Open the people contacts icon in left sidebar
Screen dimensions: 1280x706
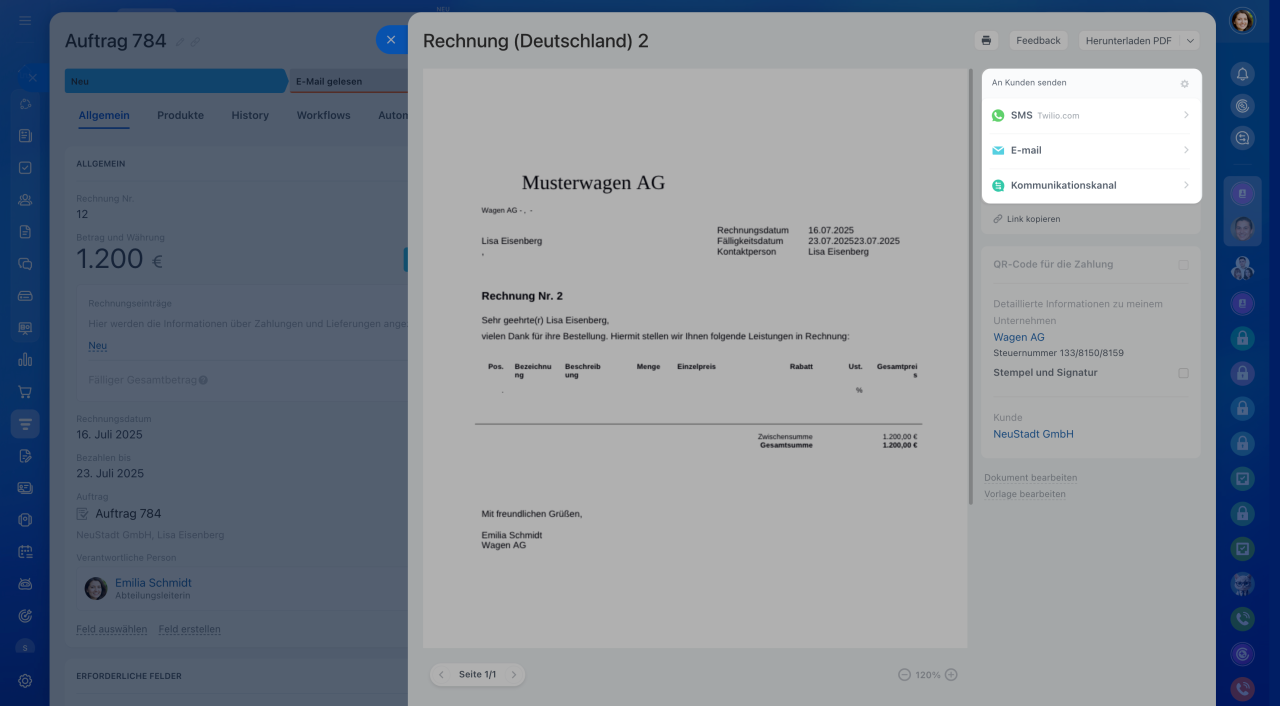click(x=25, y=200)
